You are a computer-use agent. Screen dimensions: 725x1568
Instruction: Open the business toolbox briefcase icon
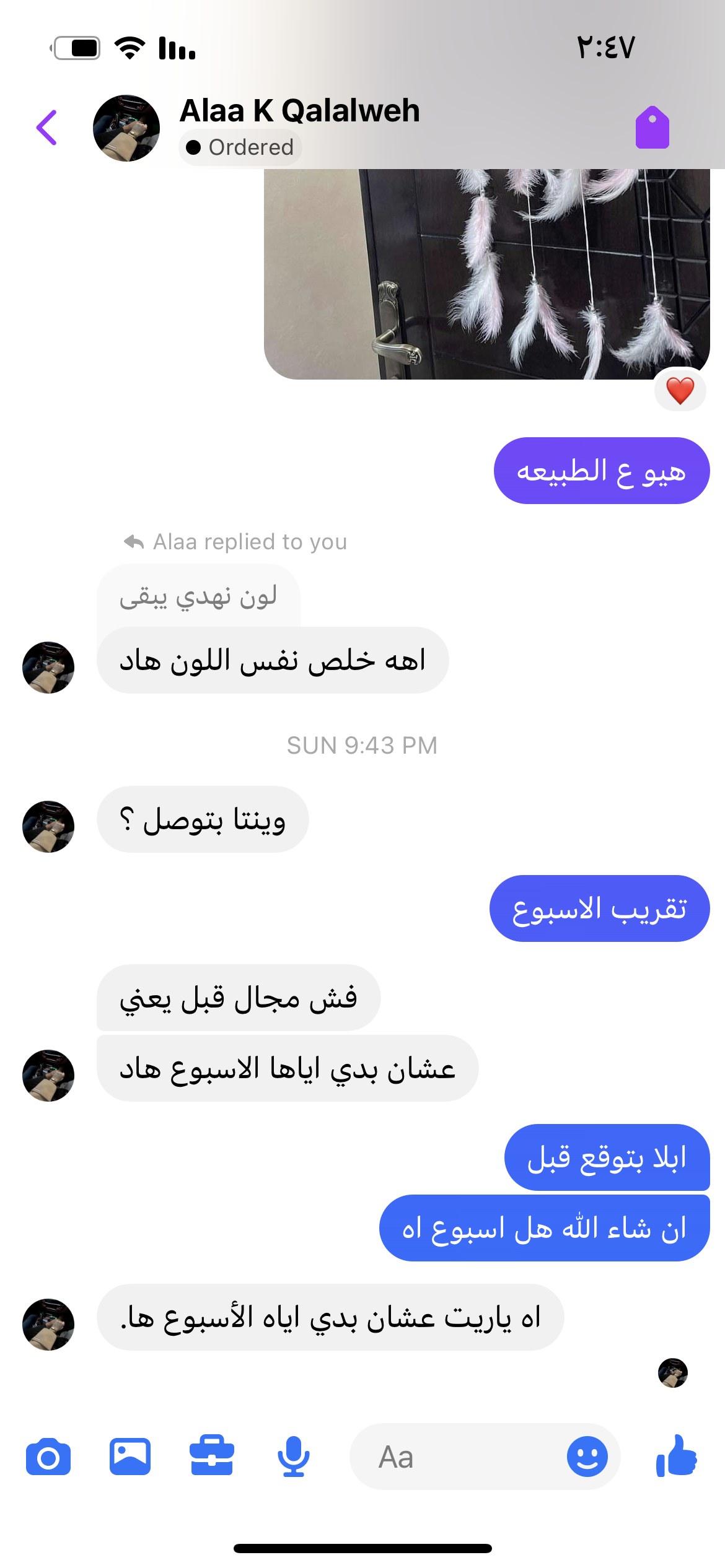click(x=212, y=1456)
